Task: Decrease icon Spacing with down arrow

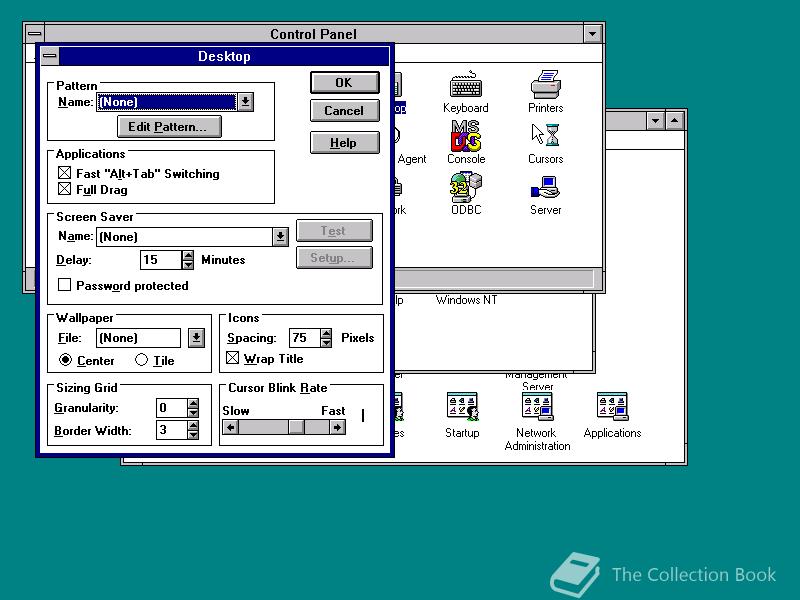Action: (326, 342)
